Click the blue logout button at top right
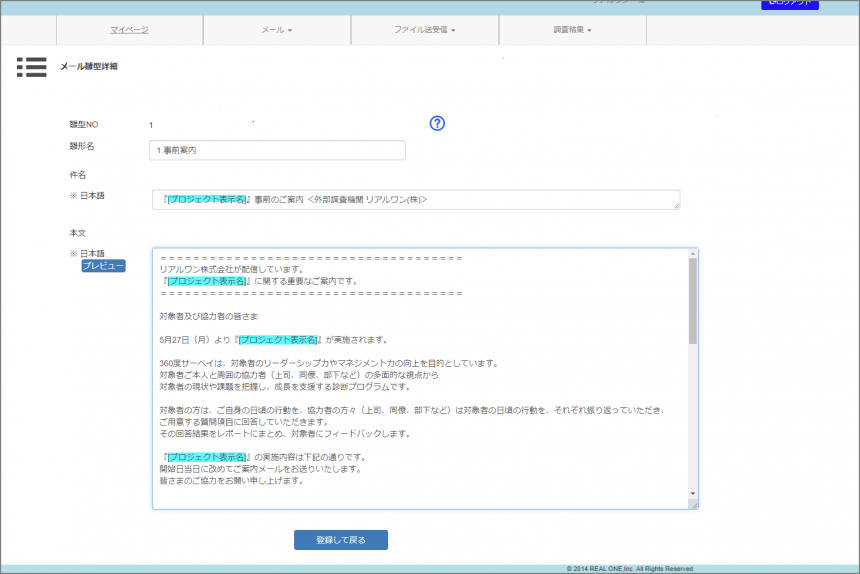This screenshot has height=574, width=860. click(789, 4)
